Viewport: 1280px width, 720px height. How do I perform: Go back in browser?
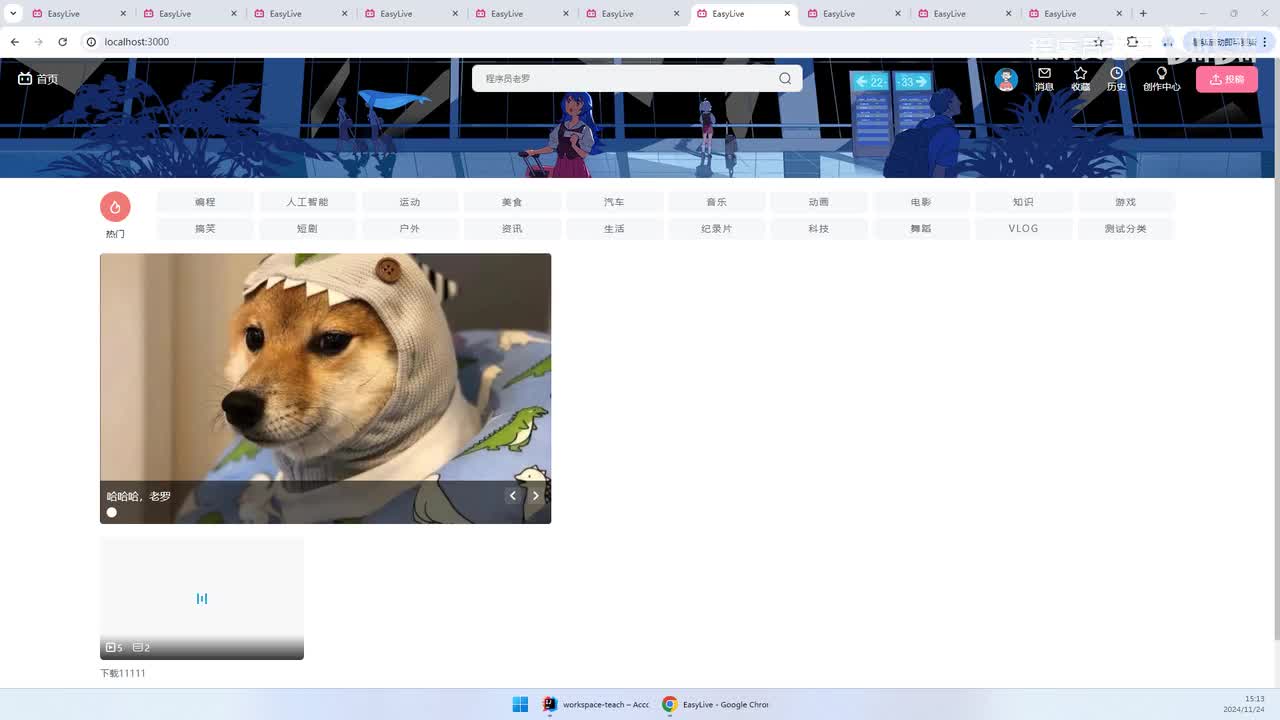coord(14,42)
